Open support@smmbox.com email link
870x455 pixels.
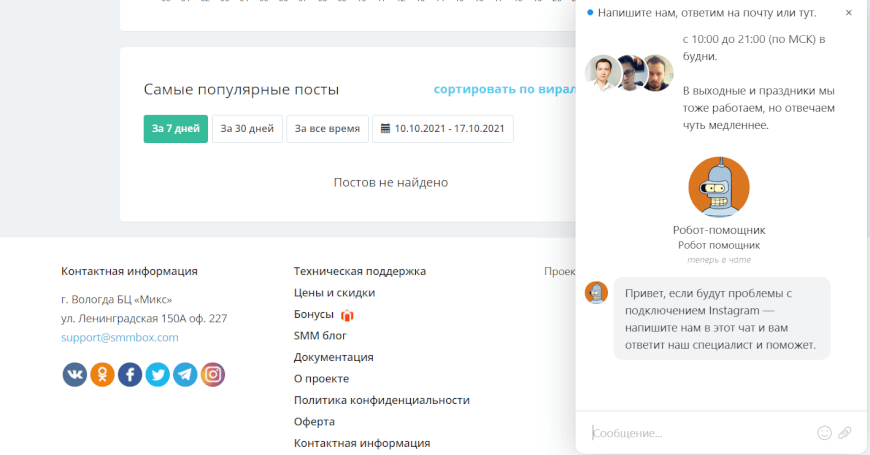[120, 337]
